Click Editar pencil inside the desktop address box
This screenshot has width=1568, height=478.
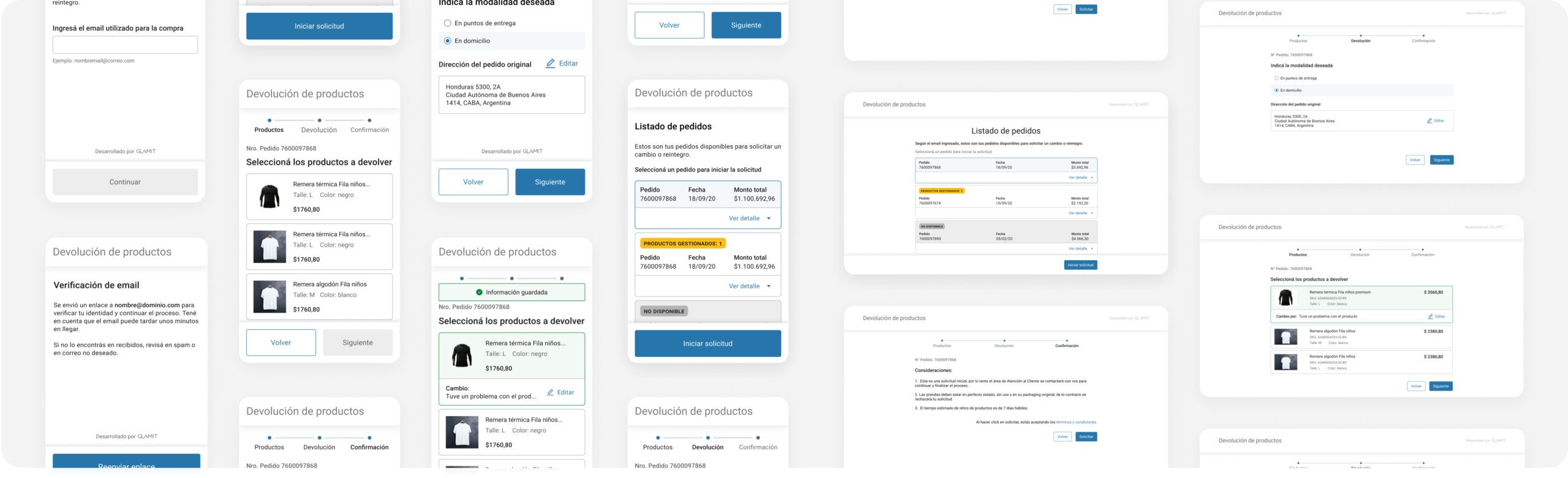click(x=1430, y=121)
